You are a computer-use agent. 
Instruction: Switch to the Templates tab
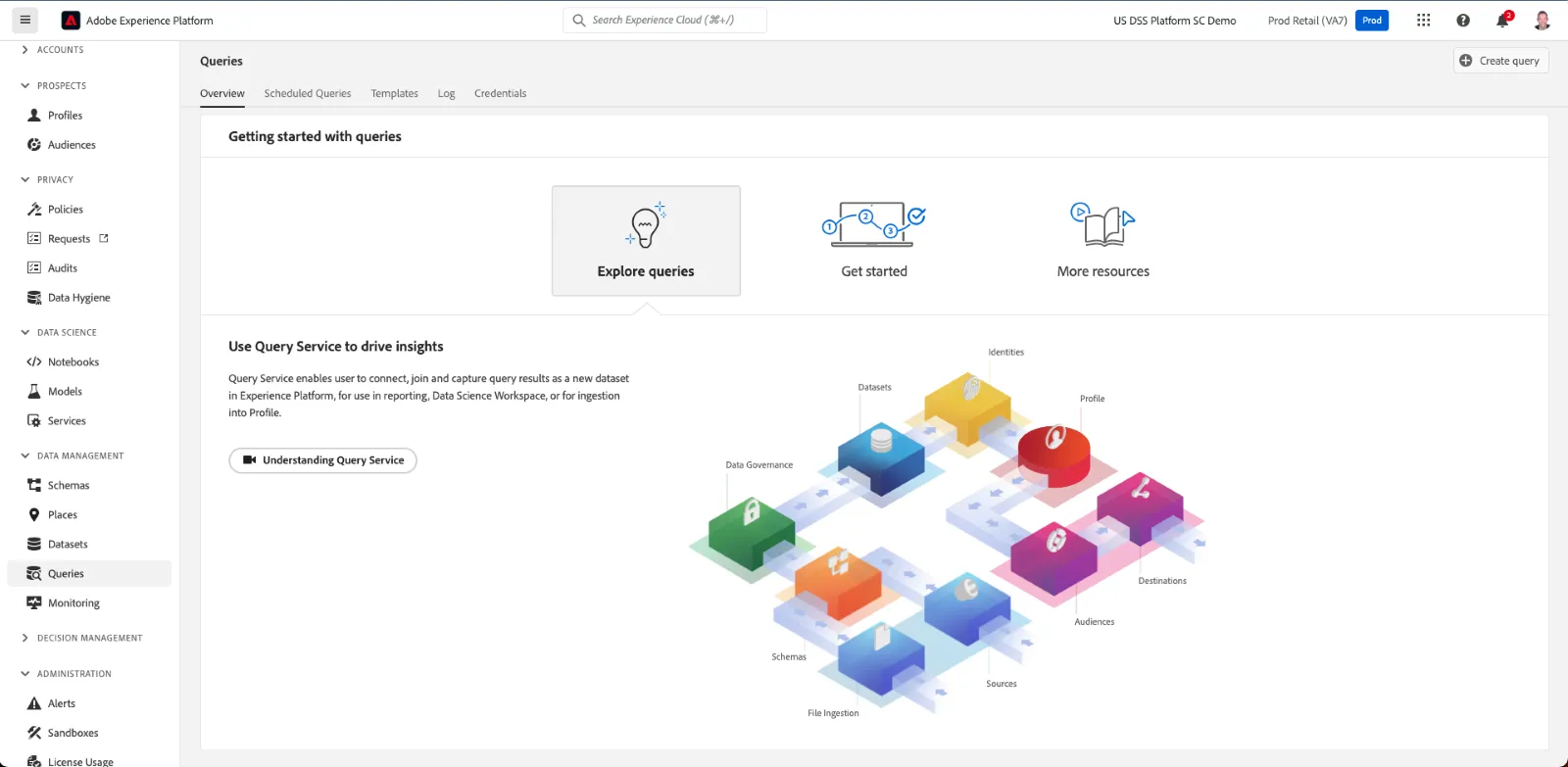coord(394,94)
